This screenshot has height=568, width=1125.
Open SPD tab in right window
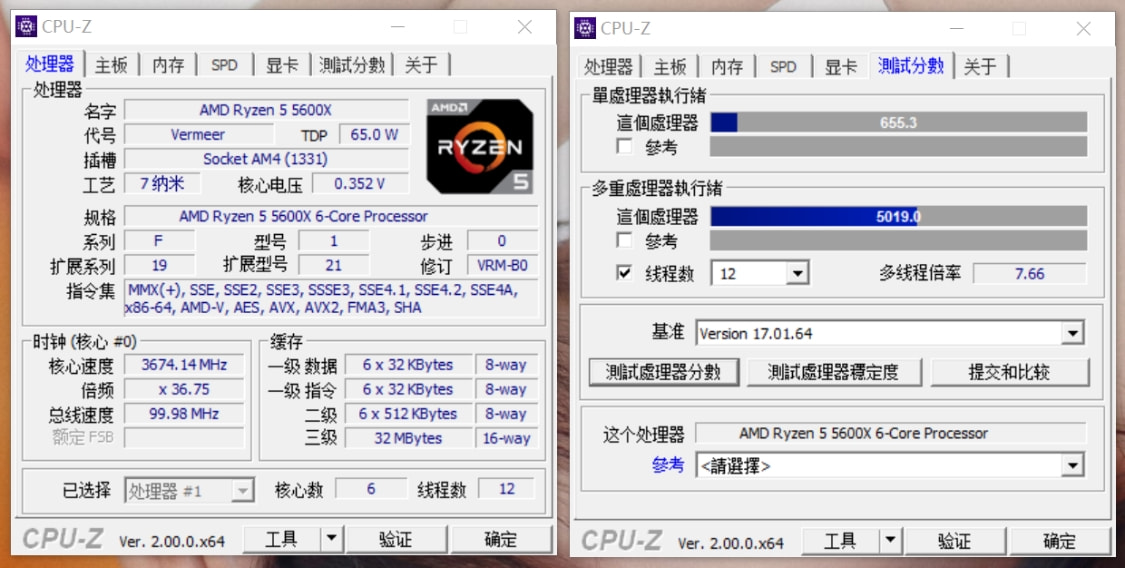783,67
